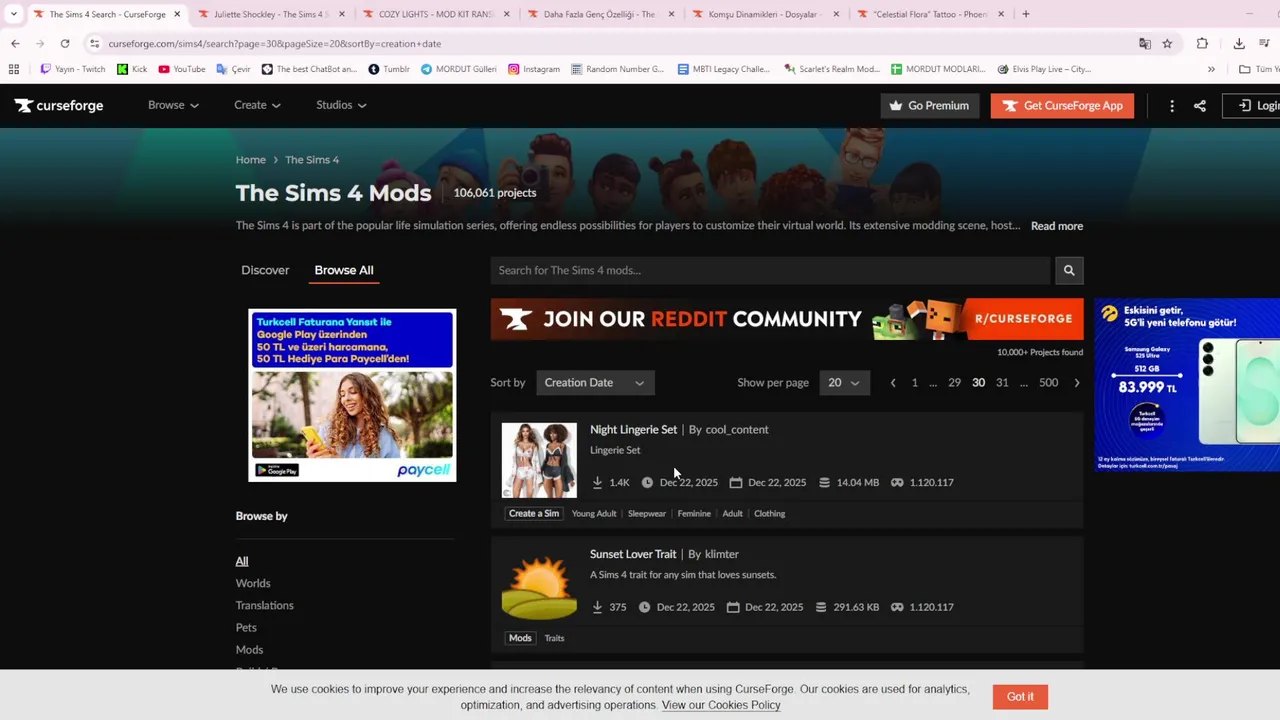Switch to Browse All tab
This screenshot has width=1280, height=720.
pos(344,270)
